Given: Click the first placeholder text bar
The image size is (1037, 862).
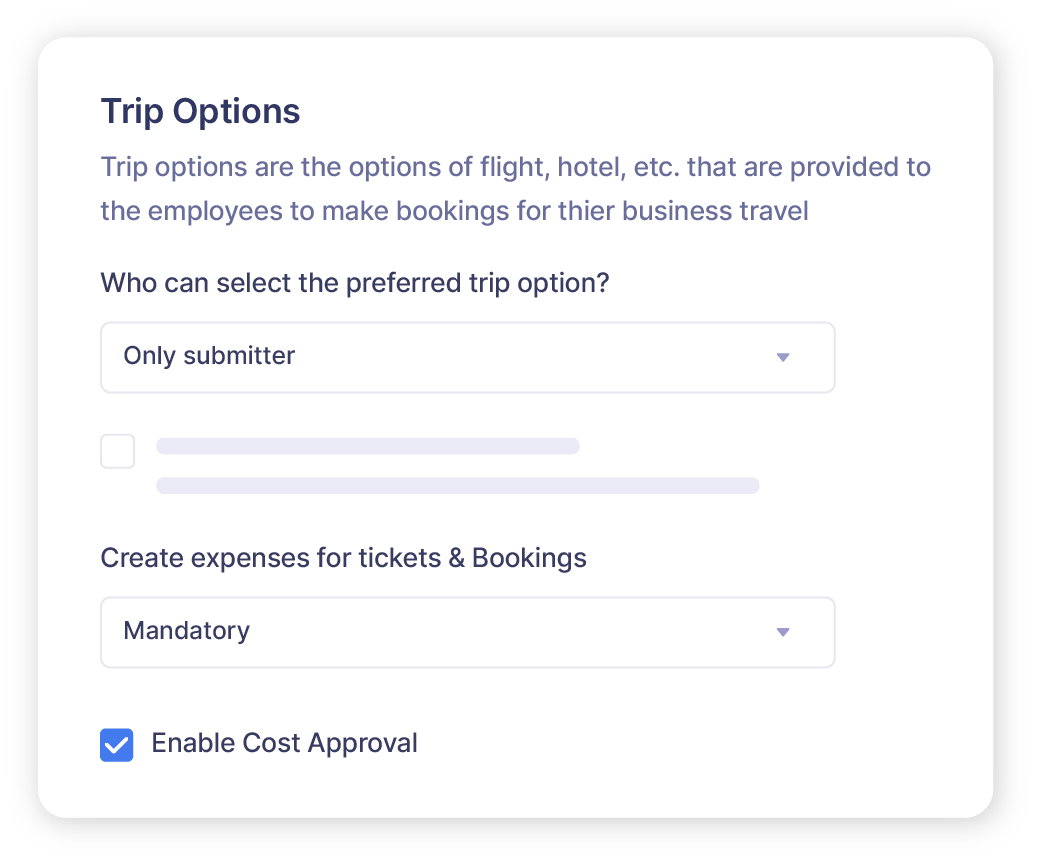Looking at the screenshot, I should pos(368,446).
